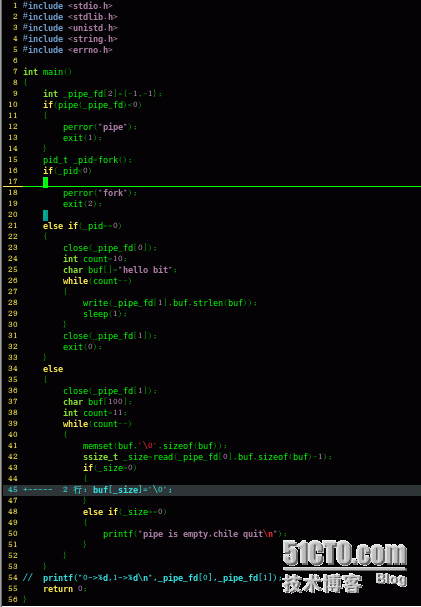Click the memset(buf,...) statement
The height and width of the screenshot is (607, 421).
tap(155, 446)
